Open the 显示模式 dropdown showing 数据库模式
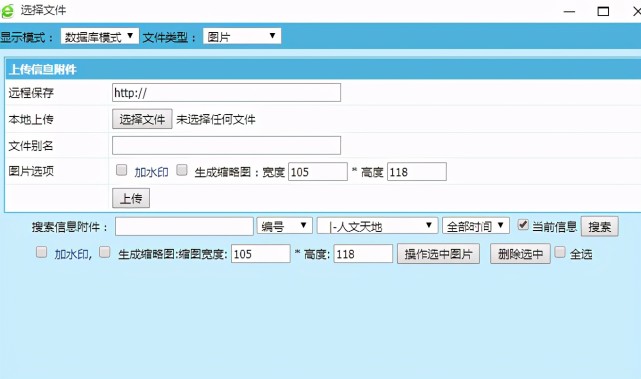This screenshot has width=641, height=379. 100,36
